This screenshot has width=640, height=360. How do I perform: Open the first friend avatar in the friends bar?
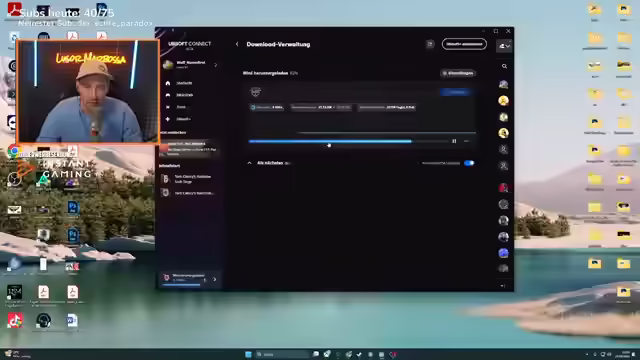503,84
